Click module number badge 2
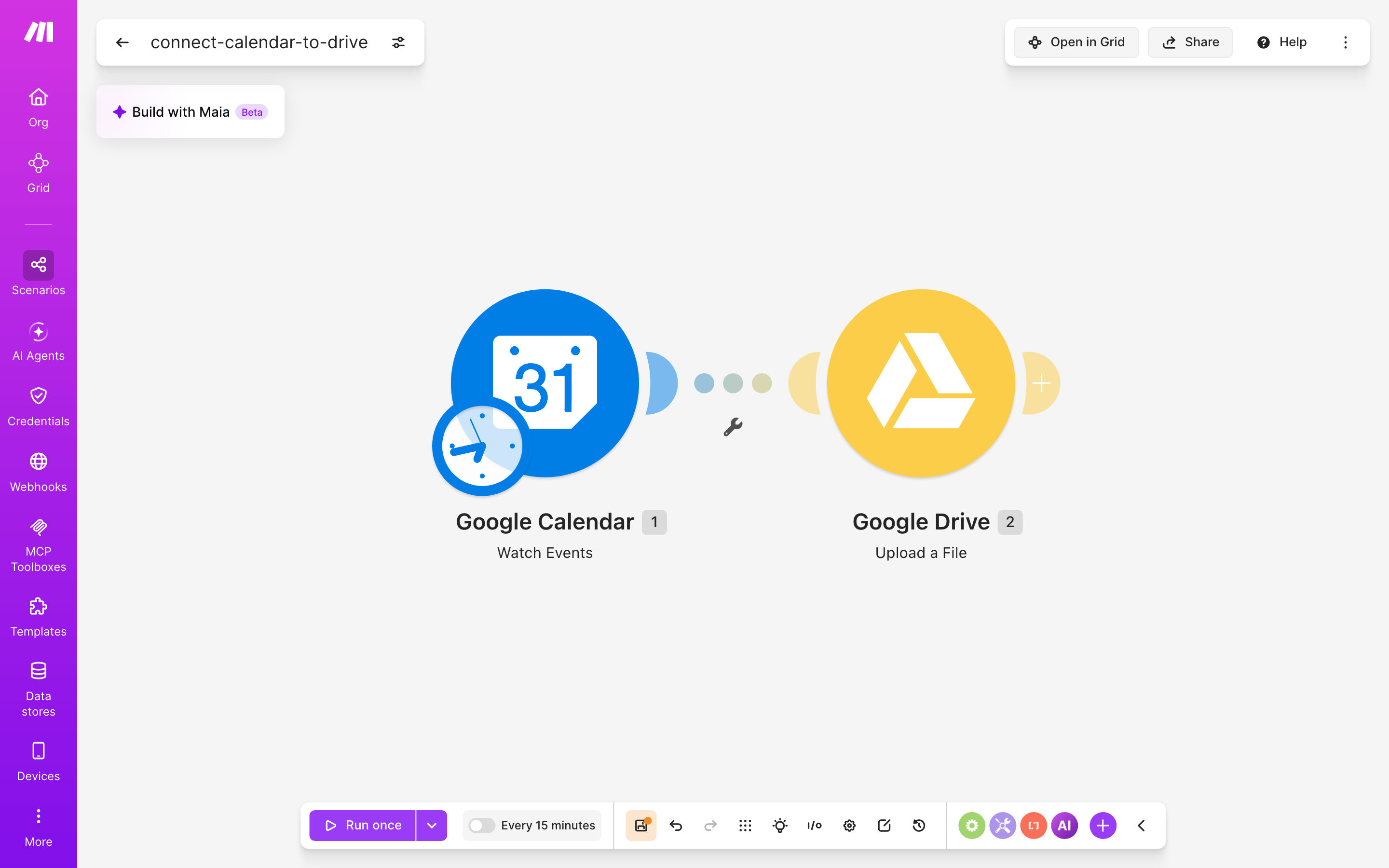This screenshot has width=1389, height=868. [1010, 522]
